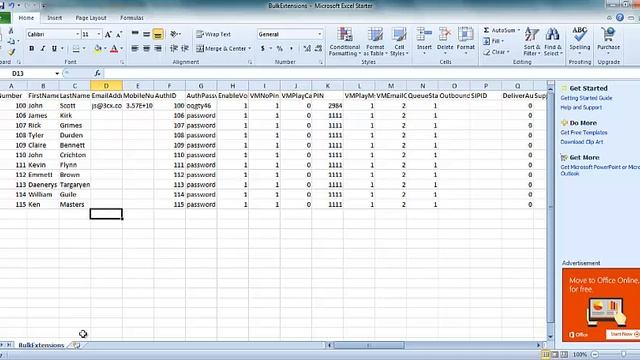640x360 pixels.
Task: Apply accounting dollar format
Action: point(262,49)
